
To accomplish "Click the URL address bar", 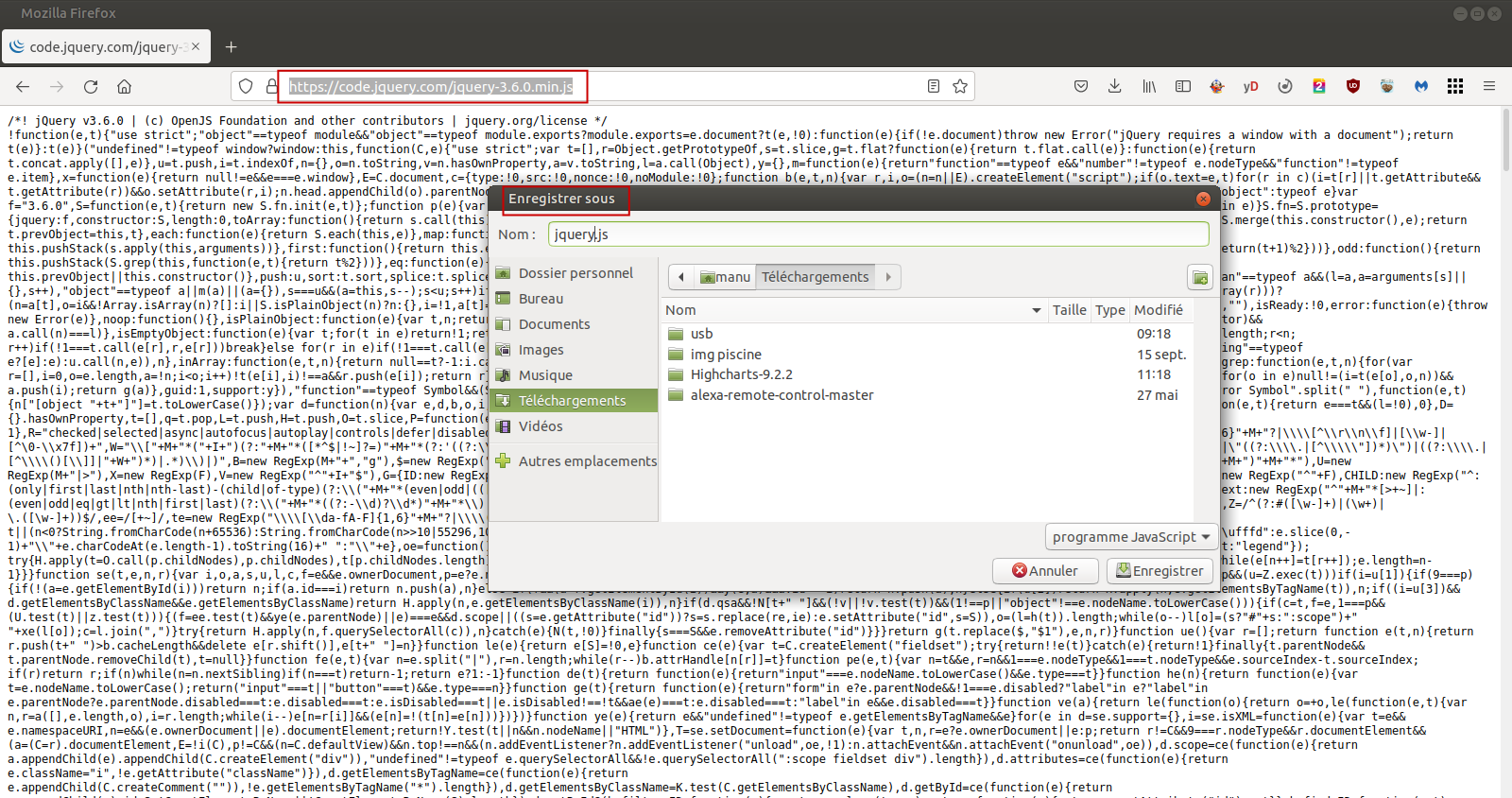I will coord(605,86).
